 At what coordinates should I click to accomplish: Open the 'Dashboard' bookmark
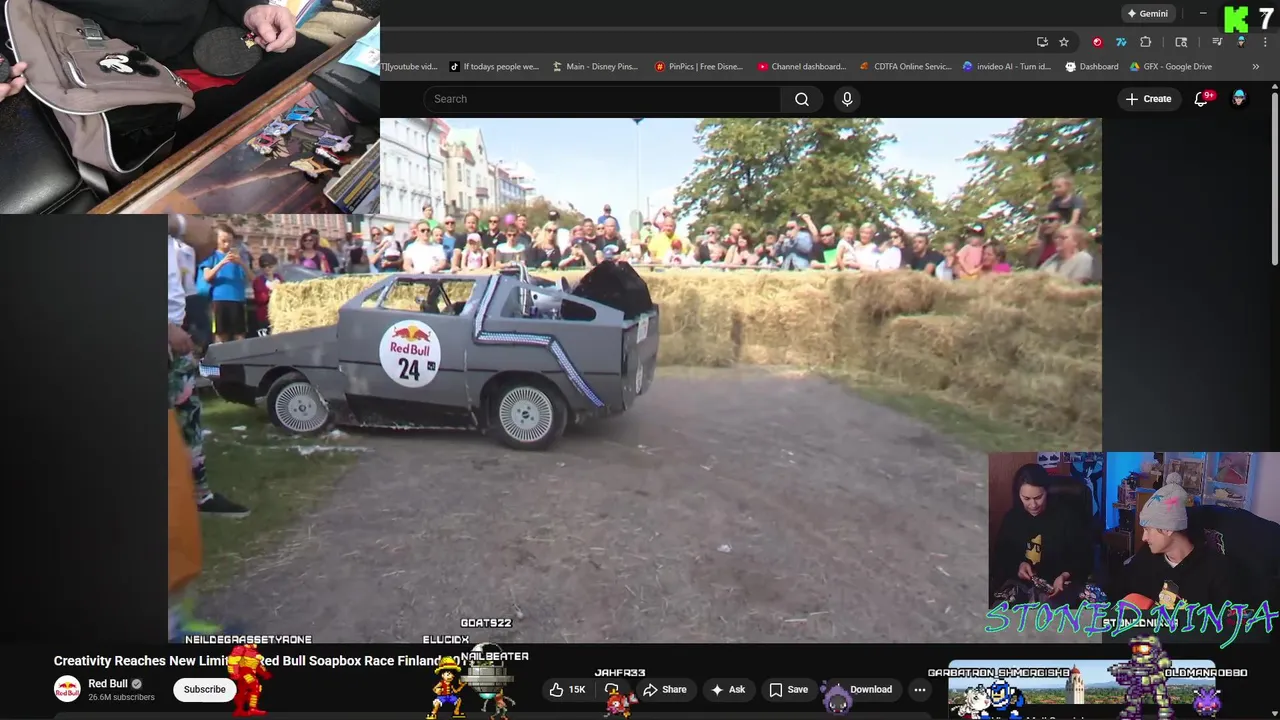1092,67
